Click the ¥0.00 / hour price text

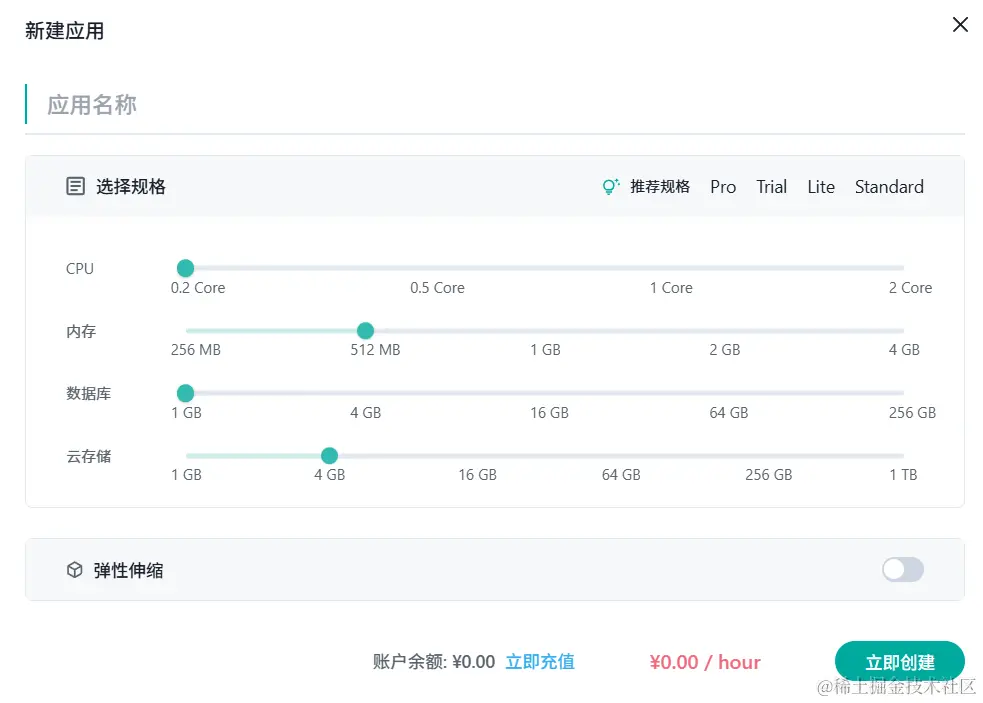coord(705,662)
